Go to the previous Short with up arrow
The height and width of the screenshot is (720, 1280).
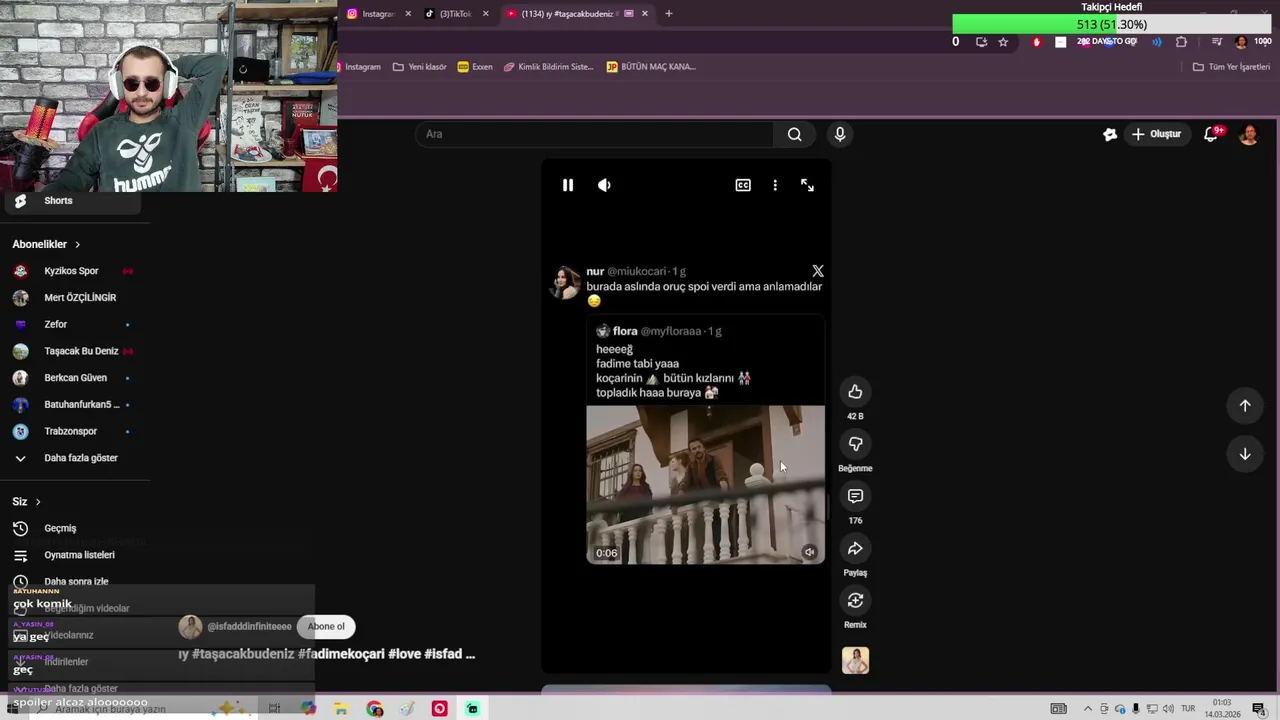click(x=1245, y=405)
